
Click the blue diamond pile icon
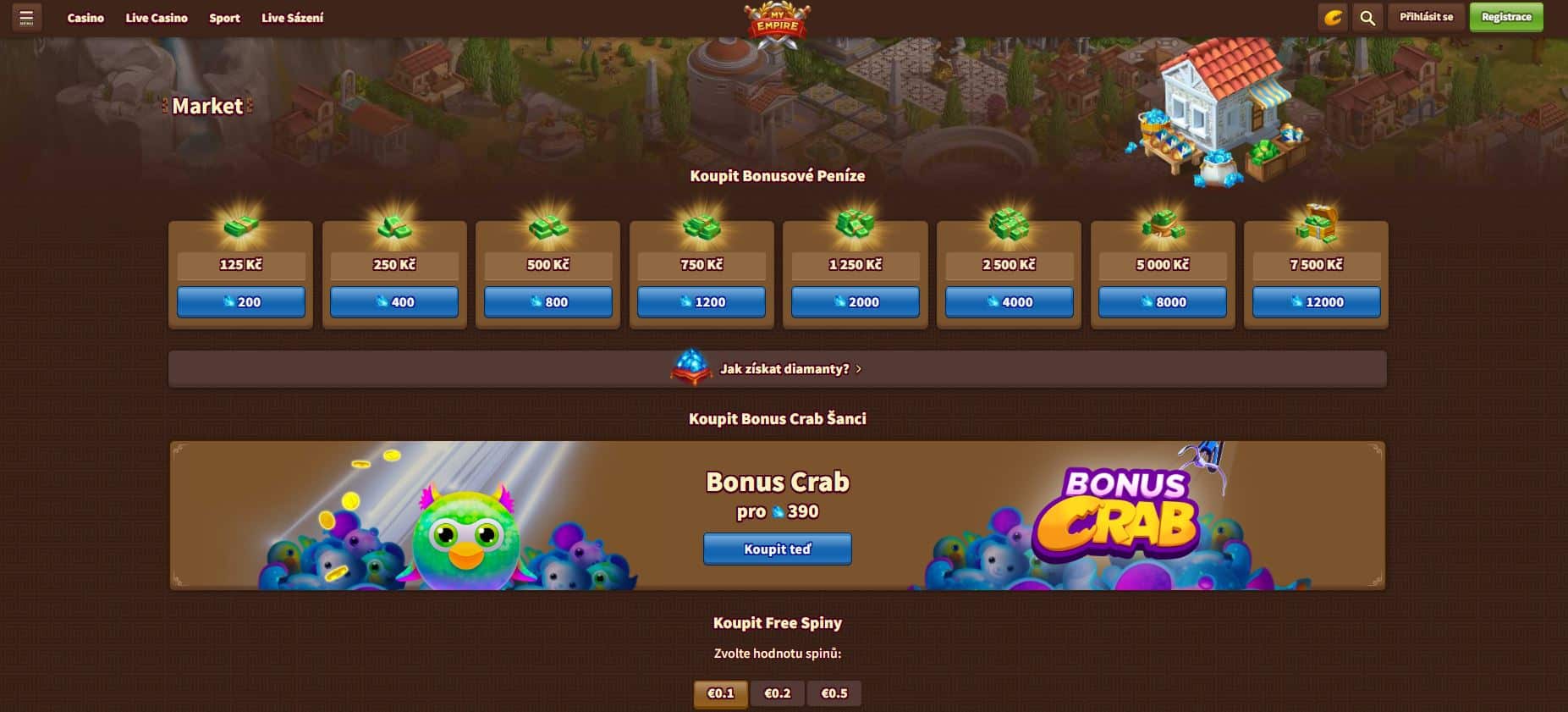click(x=690, y=367)
